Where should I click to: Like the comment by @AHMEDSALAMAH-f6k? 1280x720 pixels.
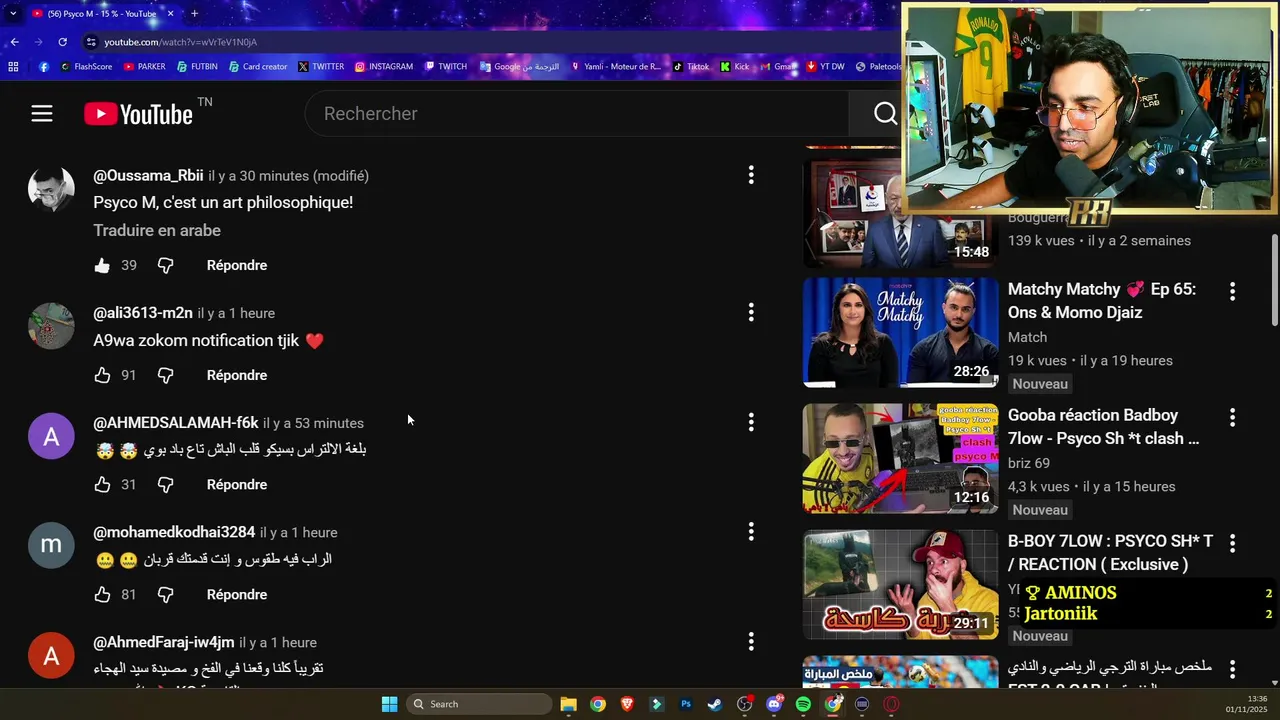[102, 484]
